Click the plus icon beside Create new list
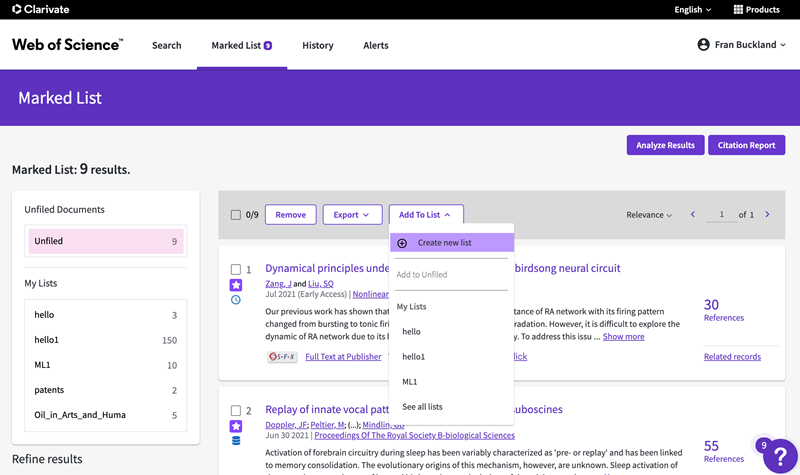800x475 pixels. [402, 243]
